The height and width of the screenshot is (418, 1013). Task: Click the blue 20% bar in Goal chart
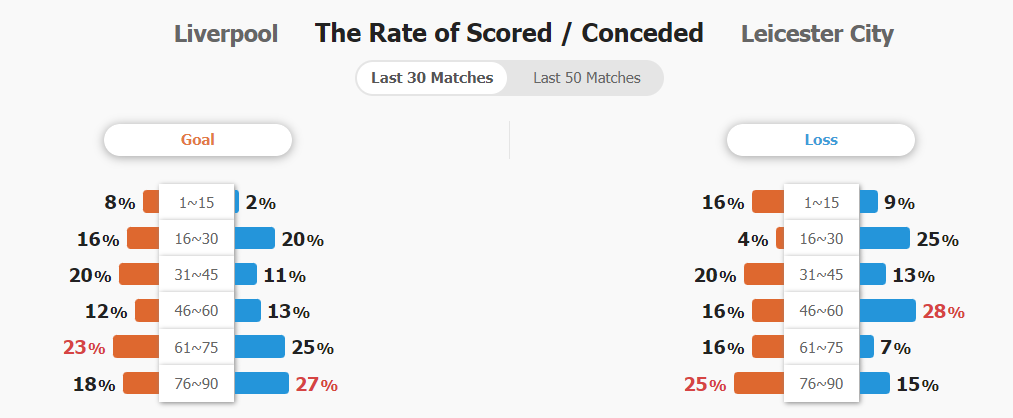point(254,238)
